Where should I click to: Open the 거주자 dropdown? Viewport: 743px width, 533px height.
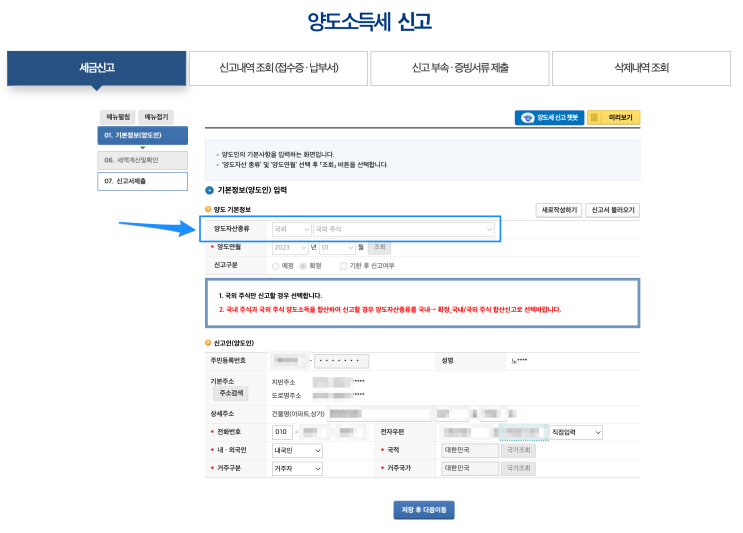pos(298,469)
